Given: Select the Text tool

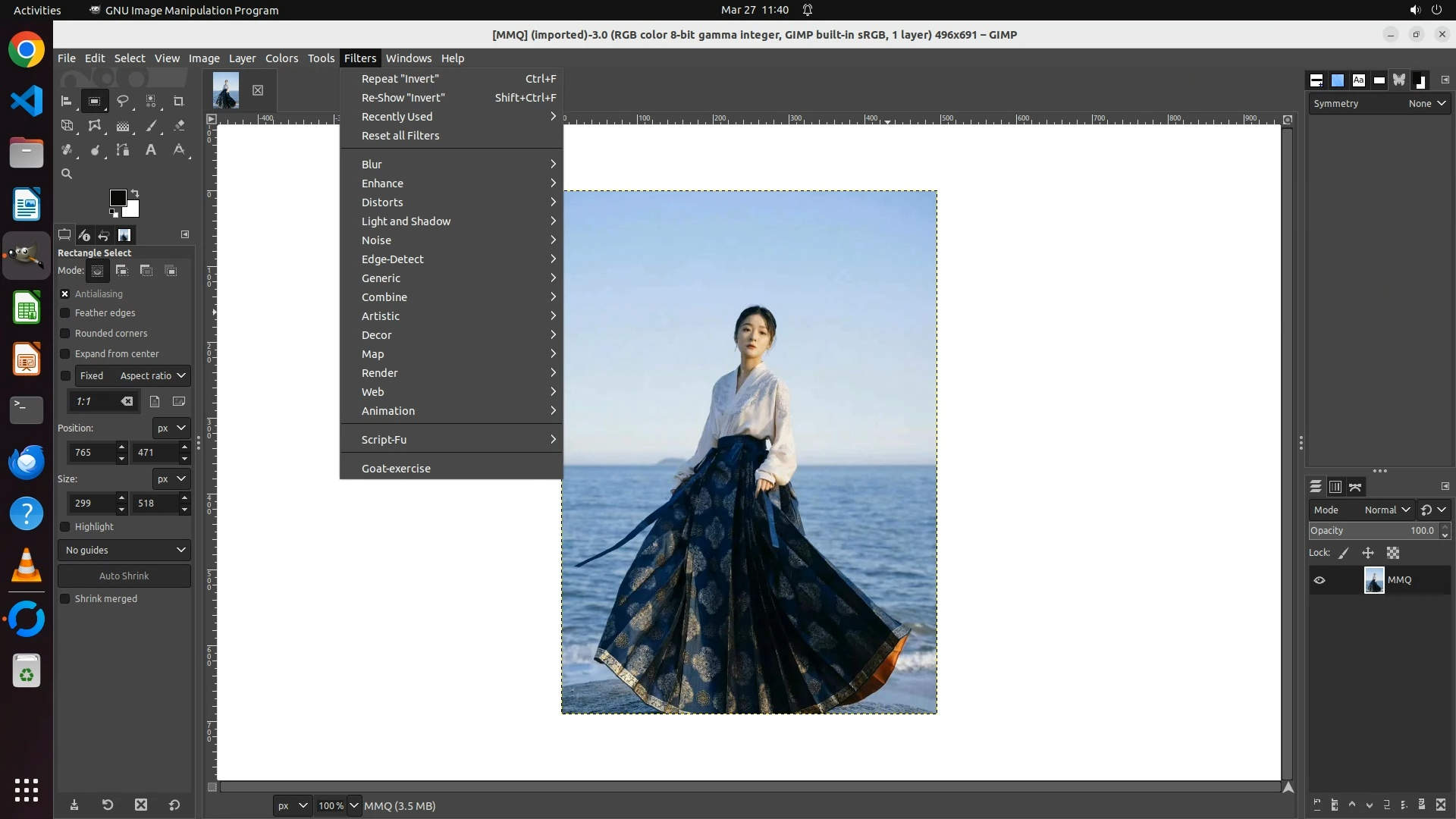Looking at the screenshot, I should (151, 149).
